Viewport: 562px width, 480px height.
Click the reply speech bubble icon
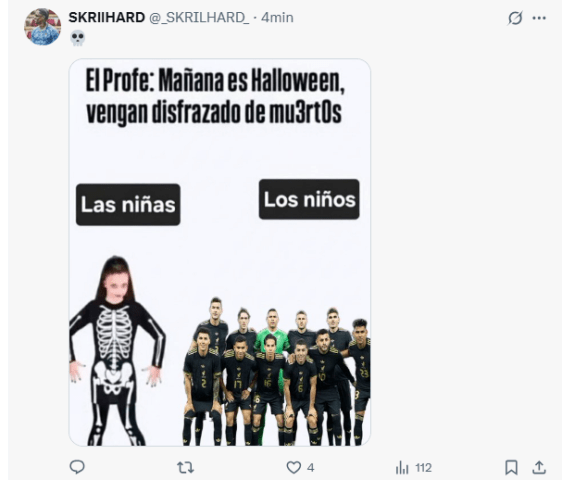pyautogui.click(x=77, y=467)
